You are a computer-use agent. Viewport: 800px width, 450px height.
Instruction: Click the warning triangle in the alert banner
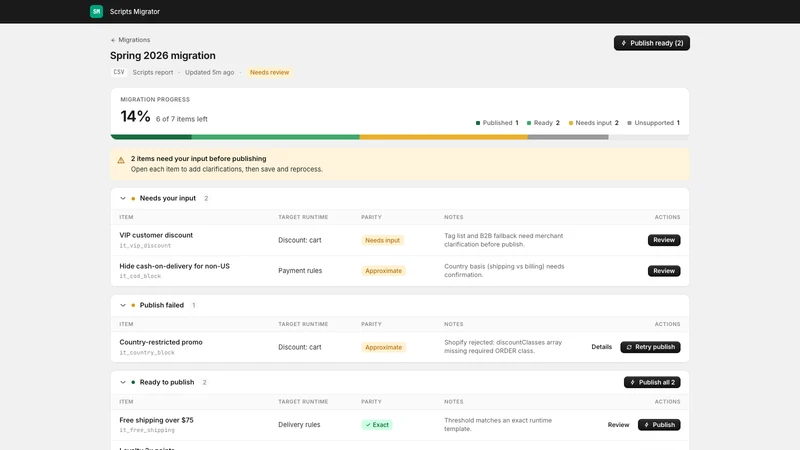[x=121, y=160]
